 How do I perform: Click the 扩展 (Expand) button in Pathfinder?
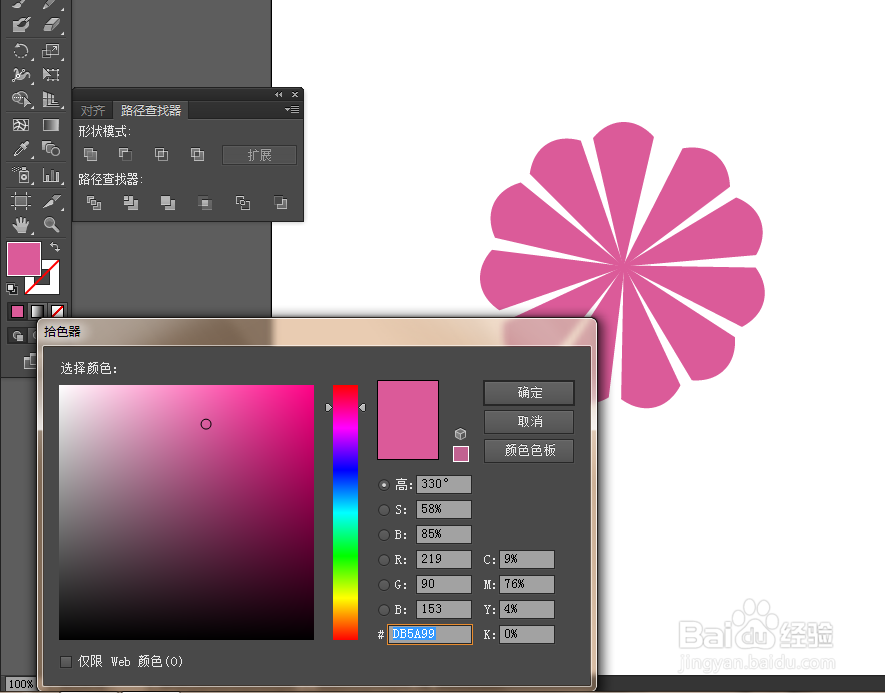260,155
